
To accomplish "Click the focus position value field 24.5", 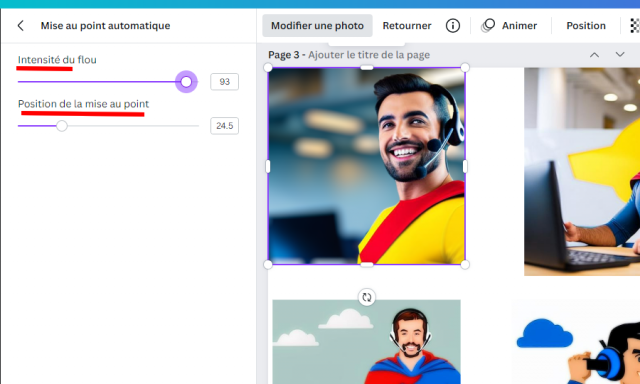I will [x=224, y=126].
